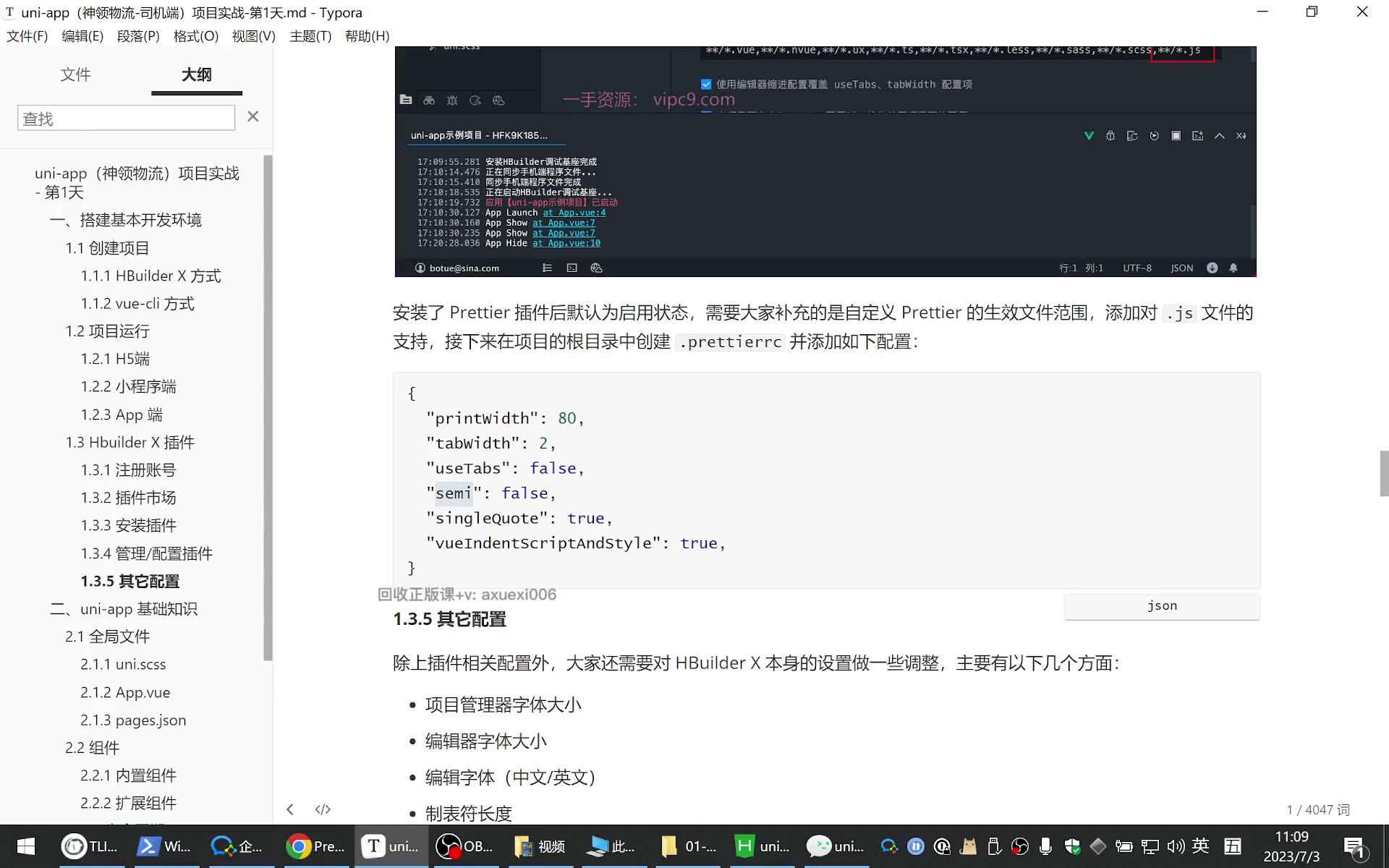Screen dimensions: 1389x868
Task: Jump to 1.1 创建项目 in outline
Action: [x=107, y=248]
